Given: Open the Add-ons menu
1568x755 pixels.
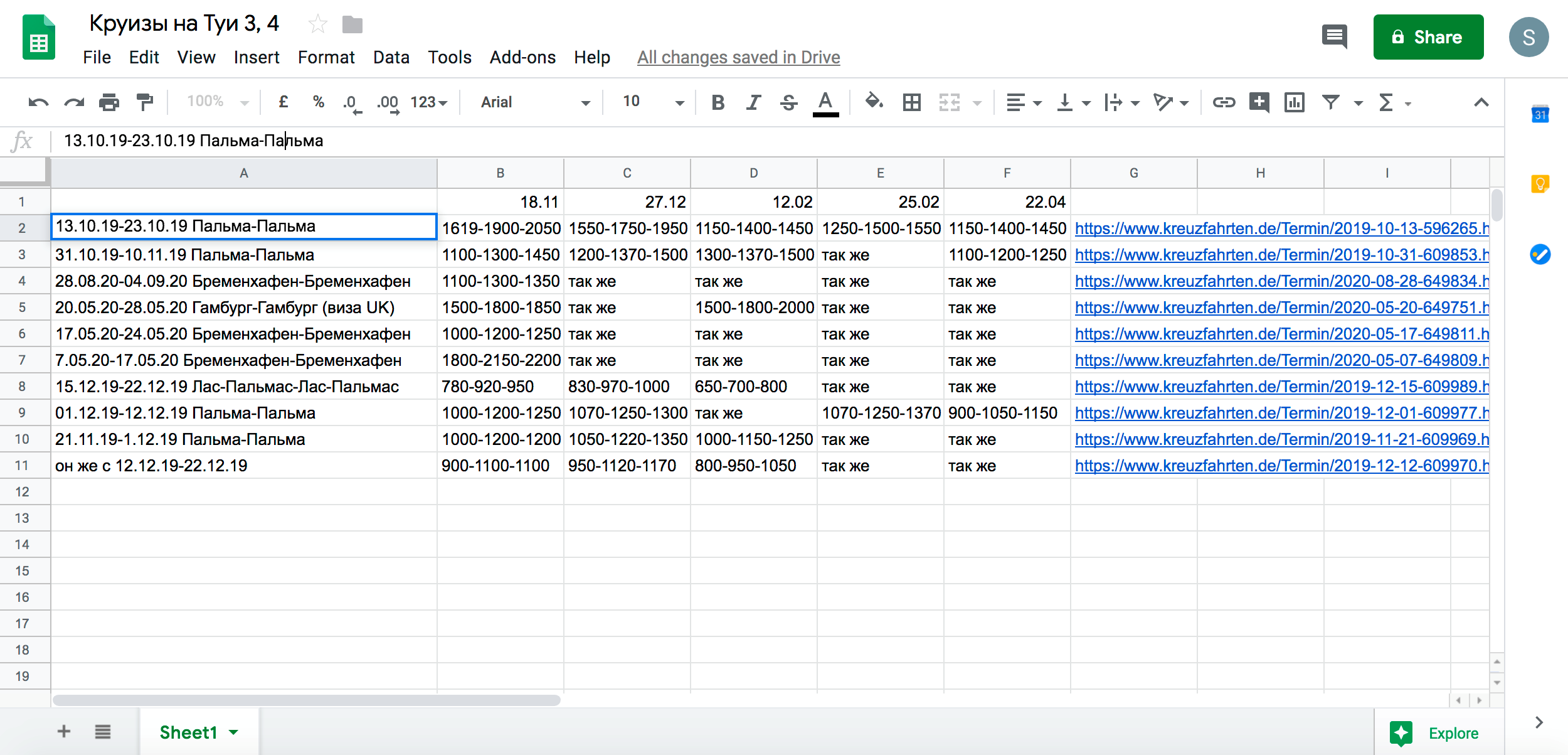Looking at the screenshot, I should tap(522, 57).
